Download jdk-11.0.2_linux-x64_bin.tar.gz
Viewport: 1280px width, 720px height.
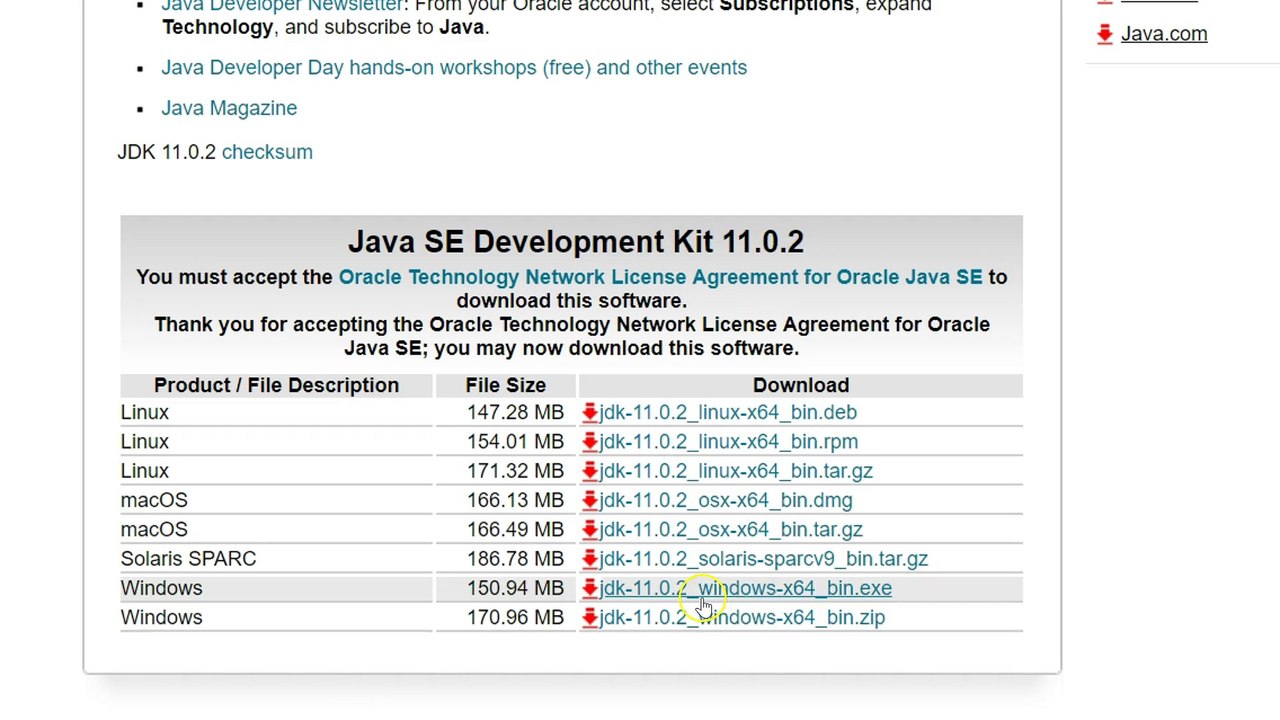coord(736,470)
